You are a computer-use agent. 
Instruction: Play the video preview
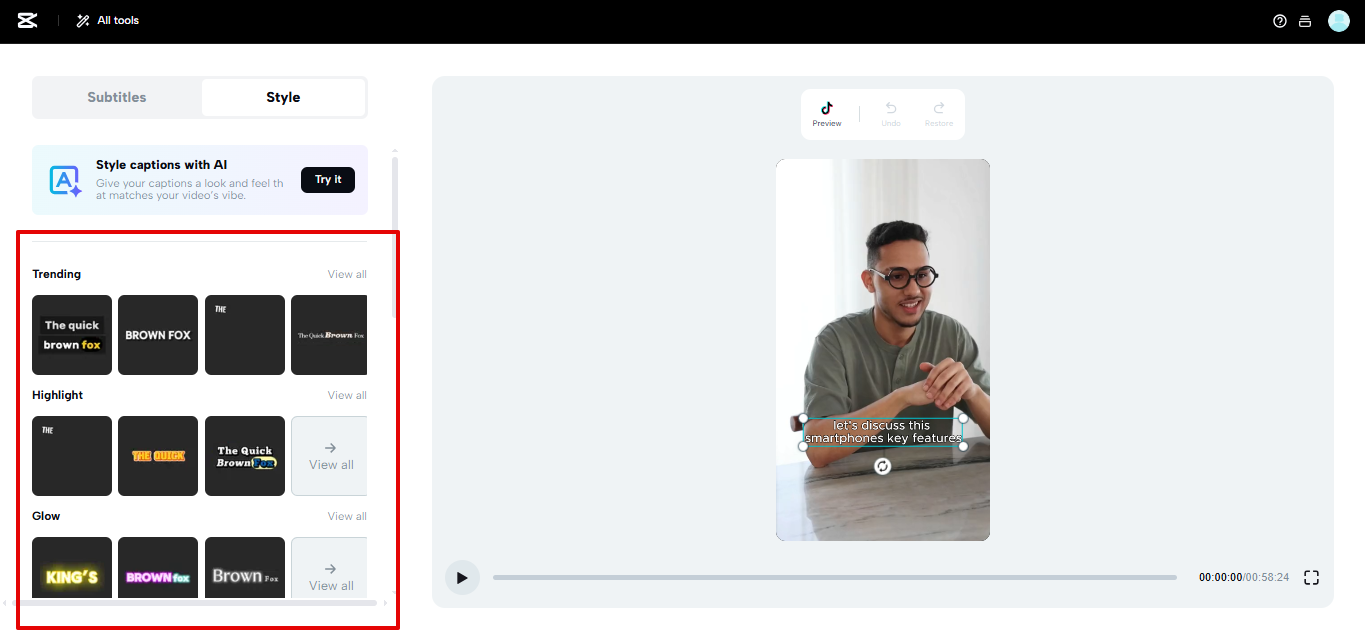pos(462,577)
